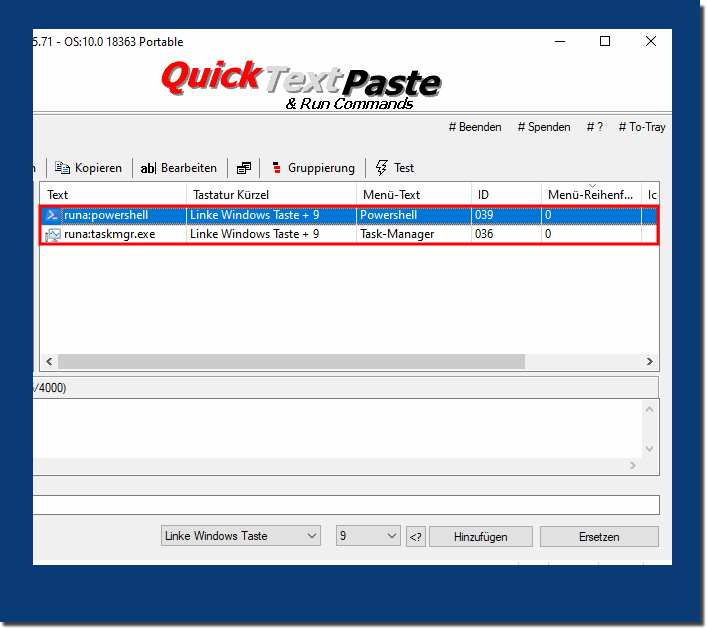
Task: Close the QuickTextPaste window
Action: click(651, 41)
